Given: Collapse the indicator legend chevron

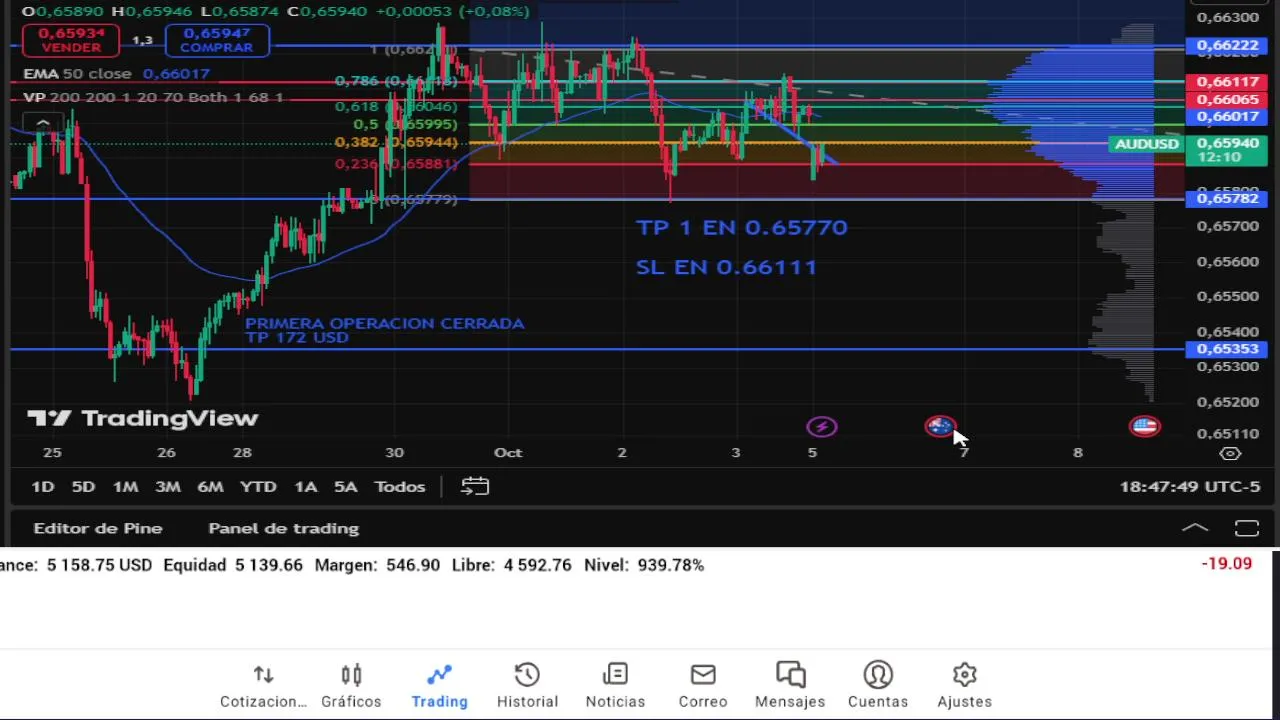Looking at the screenshot, I should [x=43, y=122].
